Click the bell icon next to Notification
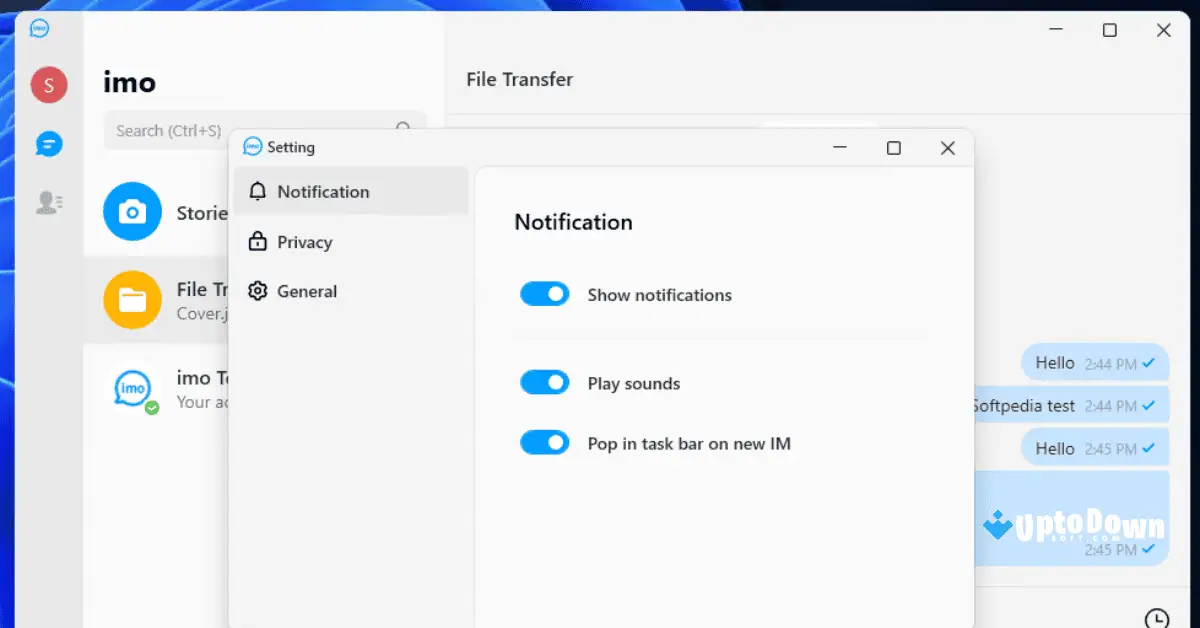The width and height of the screenshot is (1200, 628). click(260, 191)
